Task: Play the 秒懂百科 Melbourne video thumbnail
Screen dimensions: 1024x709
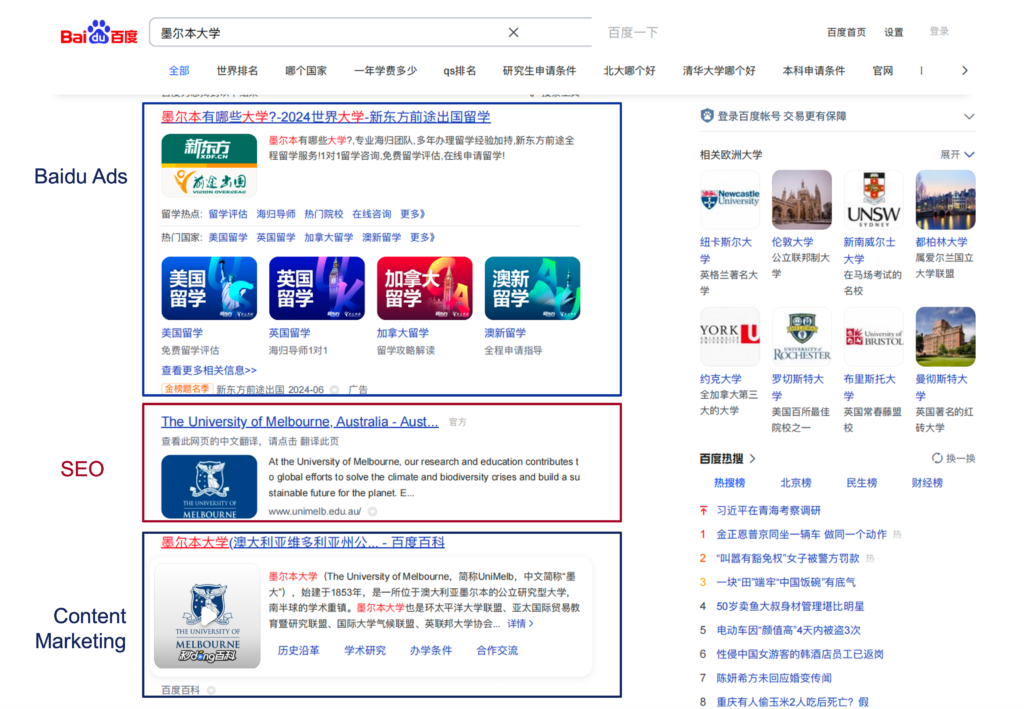Action: (x=207, y=616)
